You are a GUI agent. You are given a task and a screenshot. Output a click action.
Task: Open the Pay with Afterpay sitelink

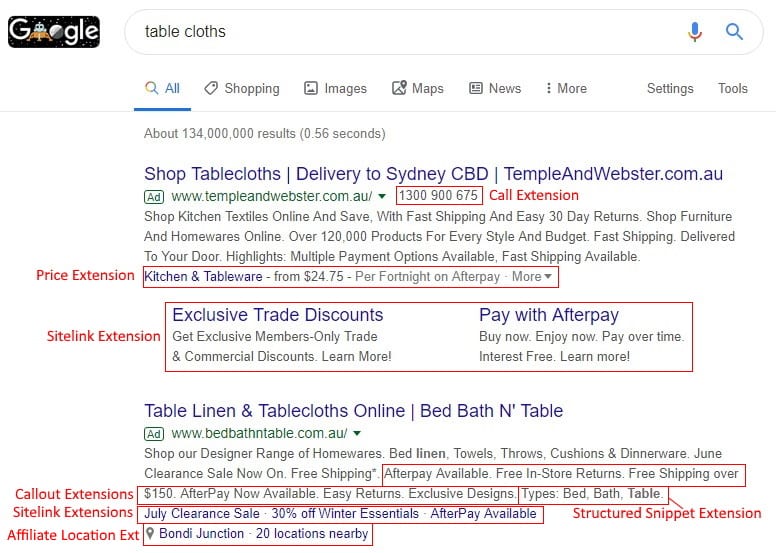click(549, 315)
